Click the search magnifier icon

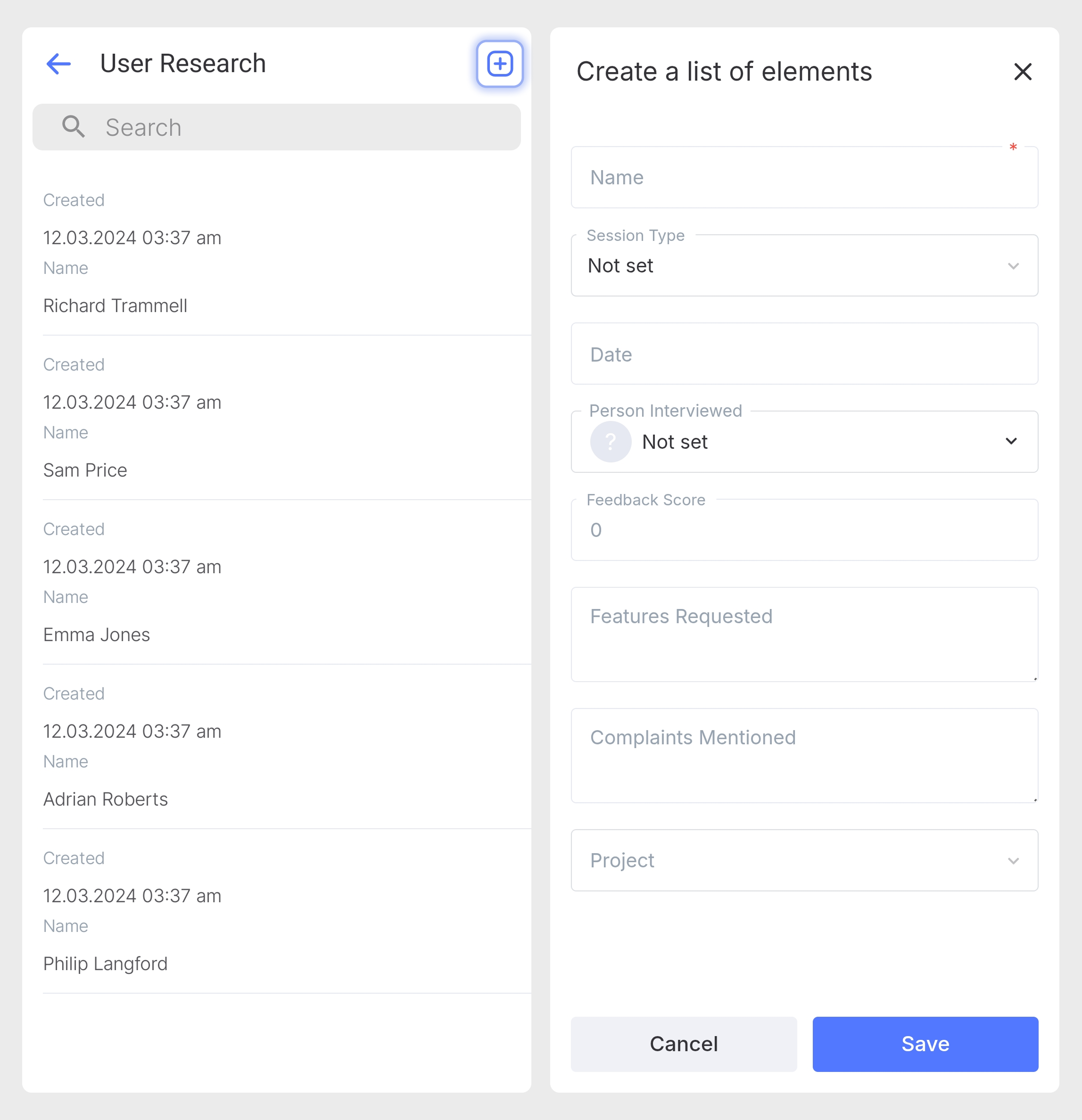[73, 127]
